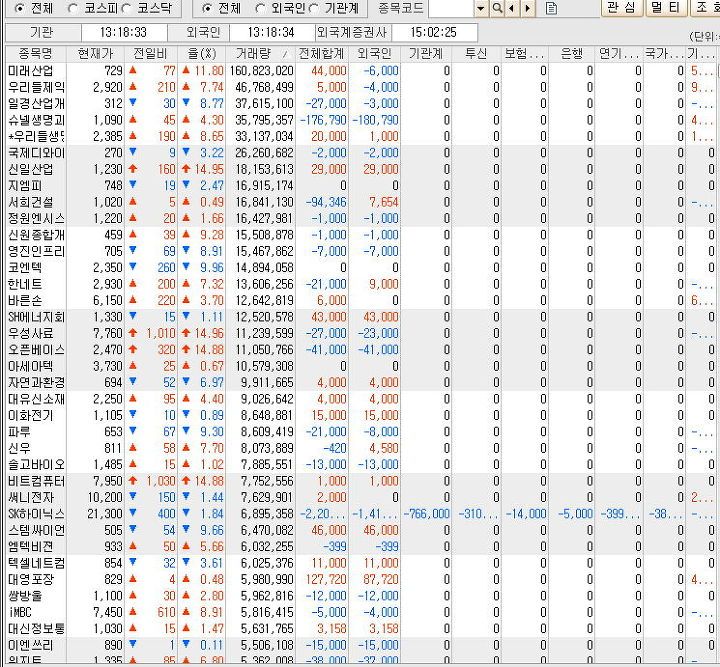720x667 pixels.
Task: Sort by 전체합계 column header
Action: point(322,54)
